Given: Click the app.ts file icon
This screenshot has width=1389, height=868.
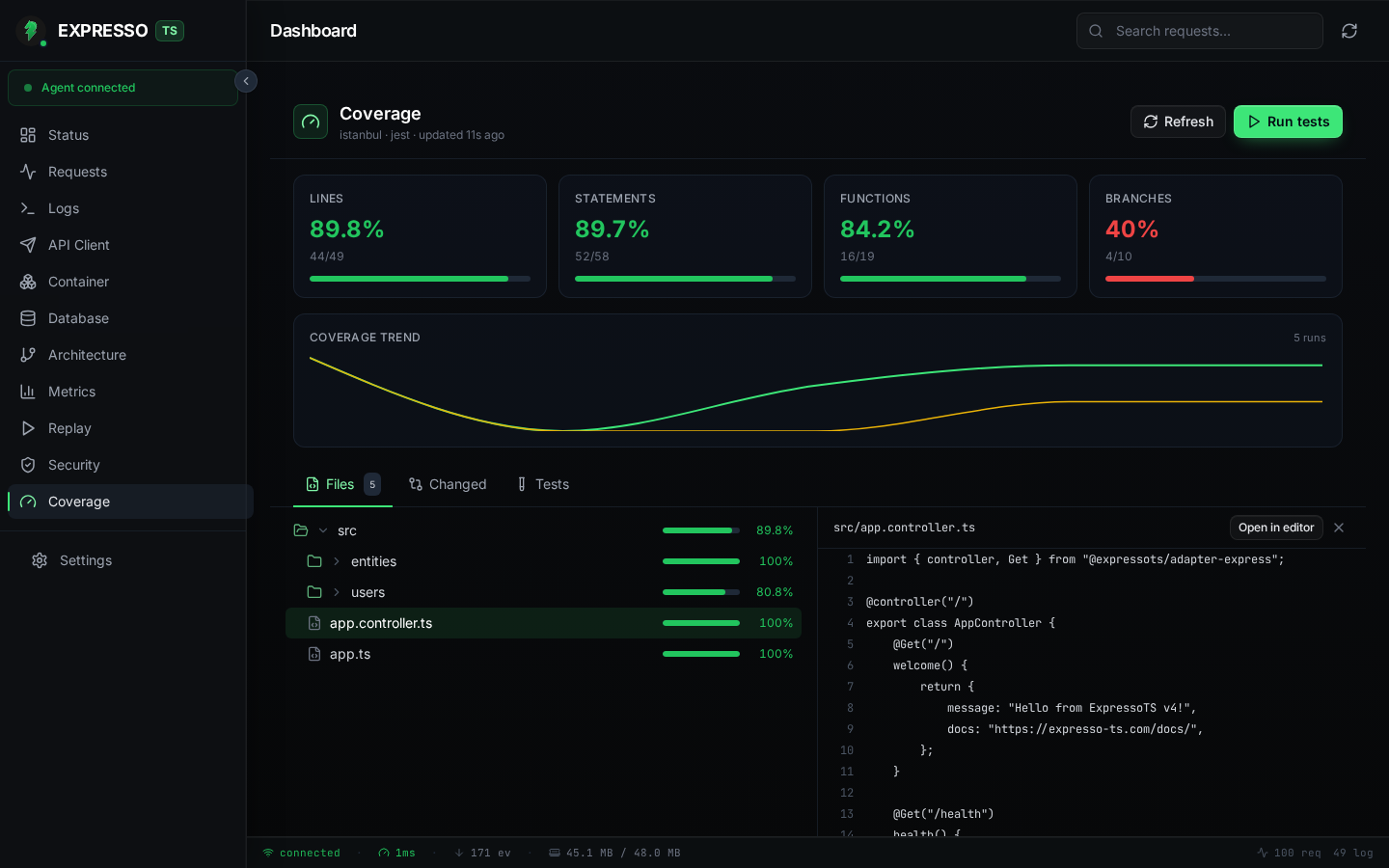Looking at the screenshot, I should click(x=314, y=654).
